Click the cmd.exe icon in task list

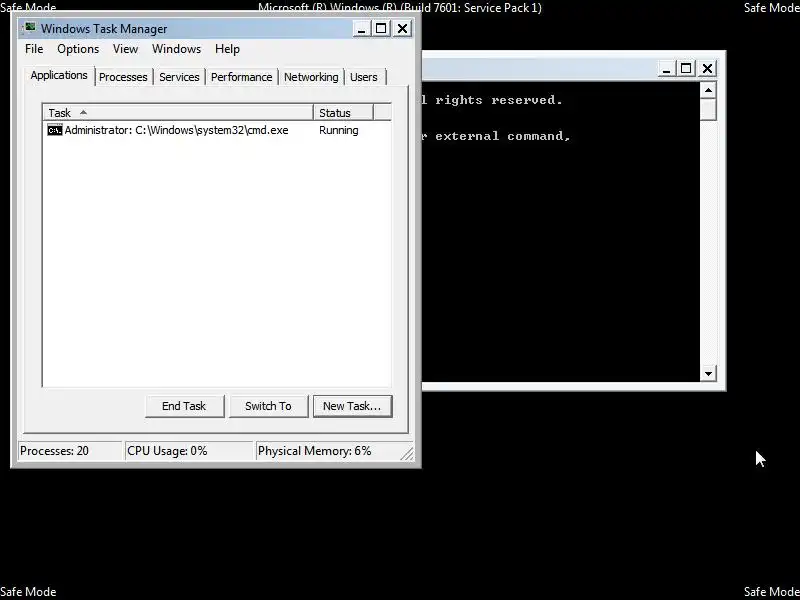coord(55,130)
